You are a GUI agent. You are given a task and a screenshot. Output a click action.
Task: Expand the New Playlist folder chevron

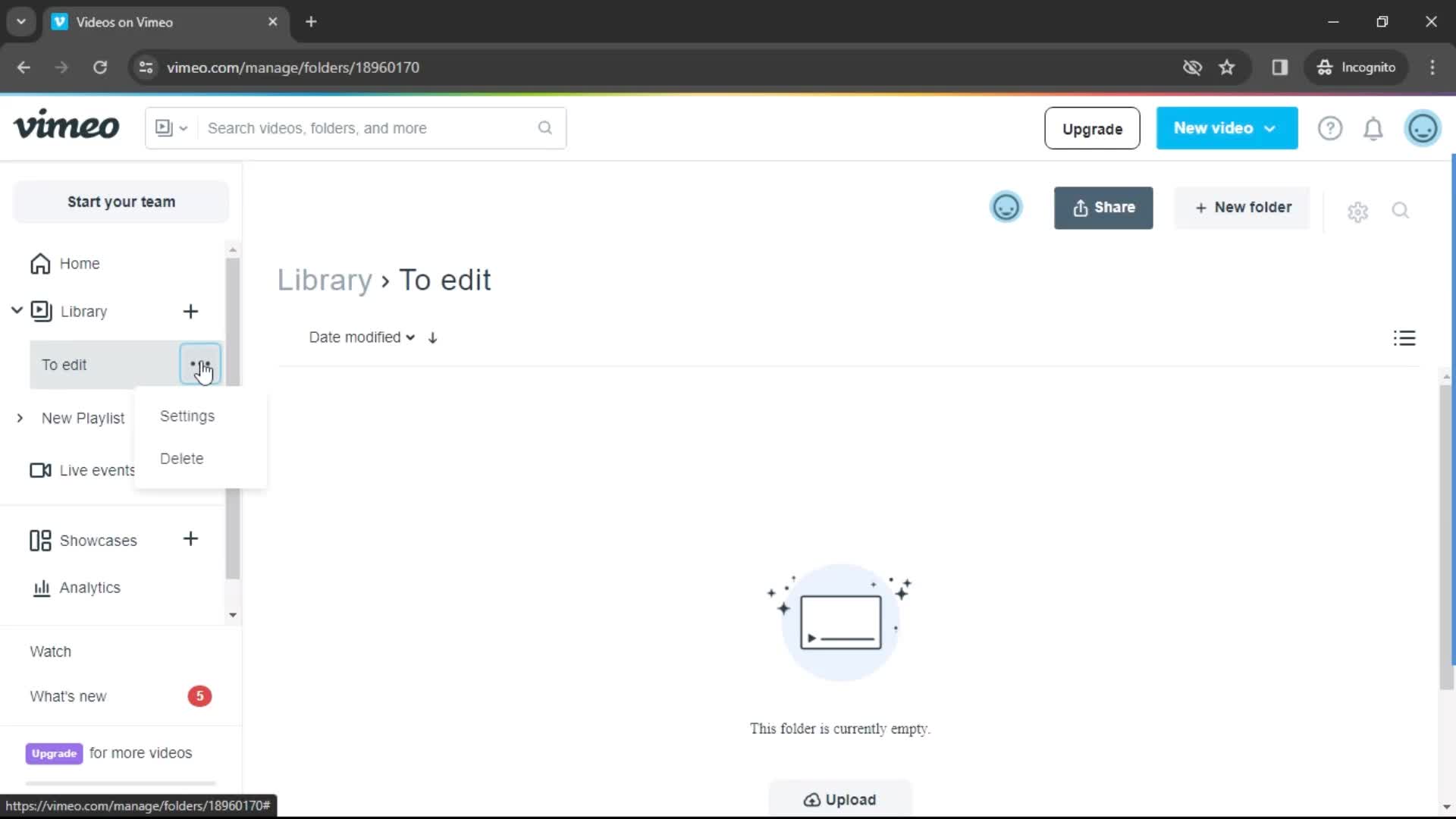pos(20,419)
